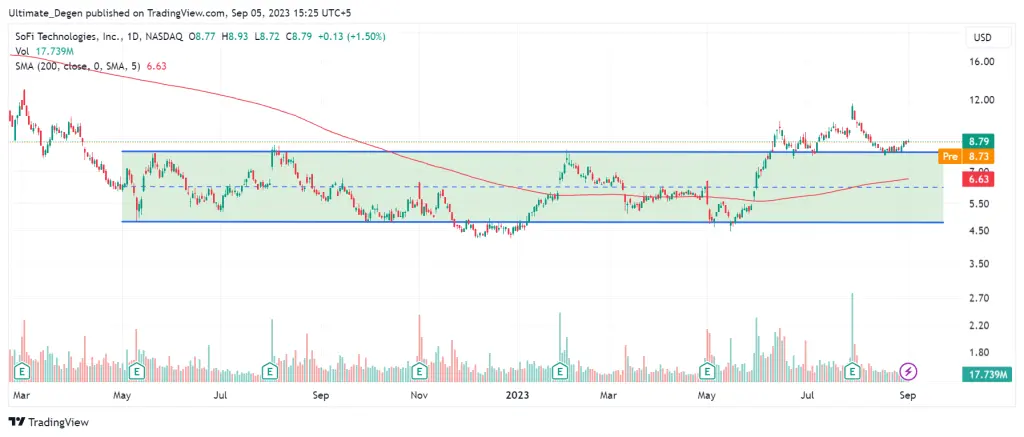
Task: Click the TradingView logo at bottom left
Action: coord(48,422)
